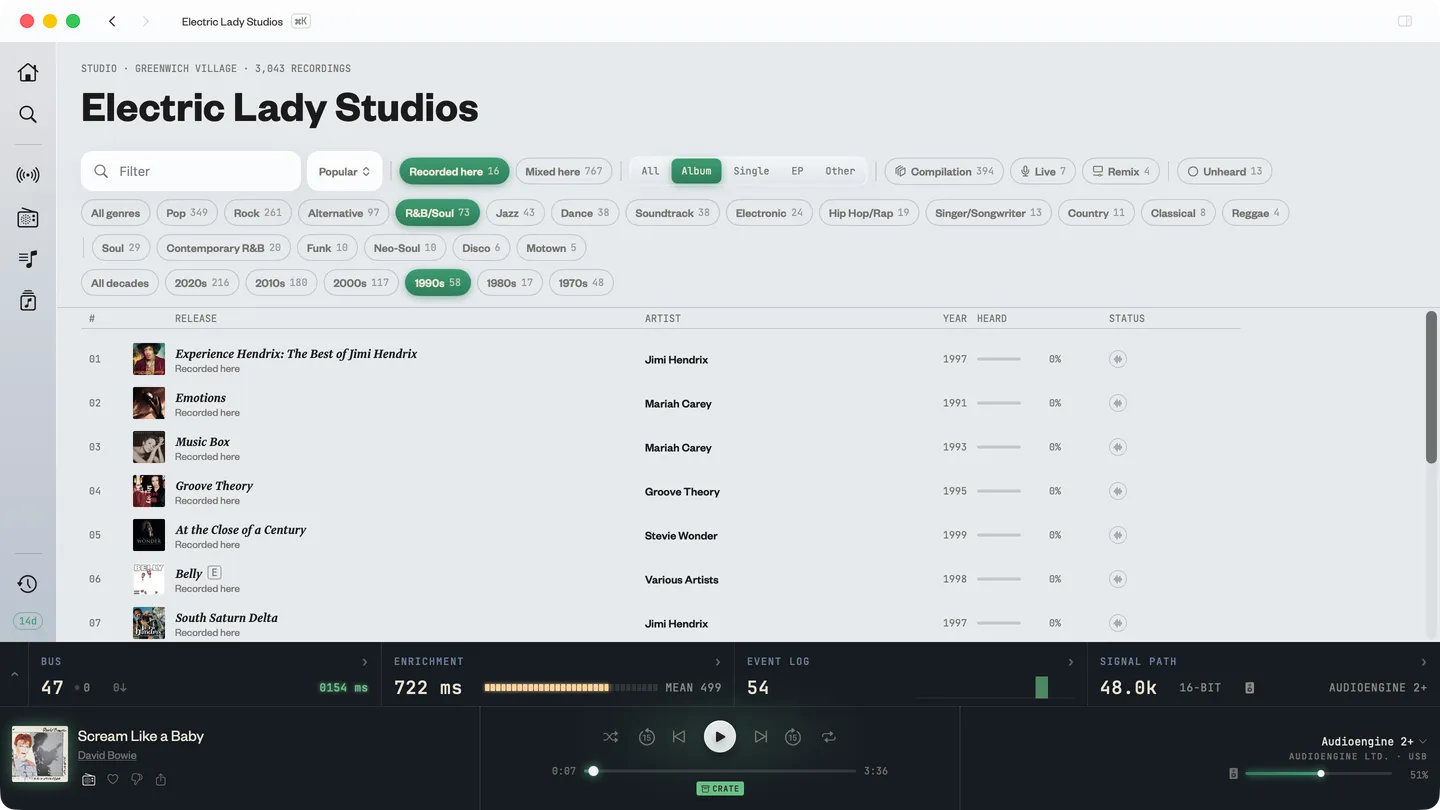Enable the Remix filter chip

click(x=1122, y=171)
